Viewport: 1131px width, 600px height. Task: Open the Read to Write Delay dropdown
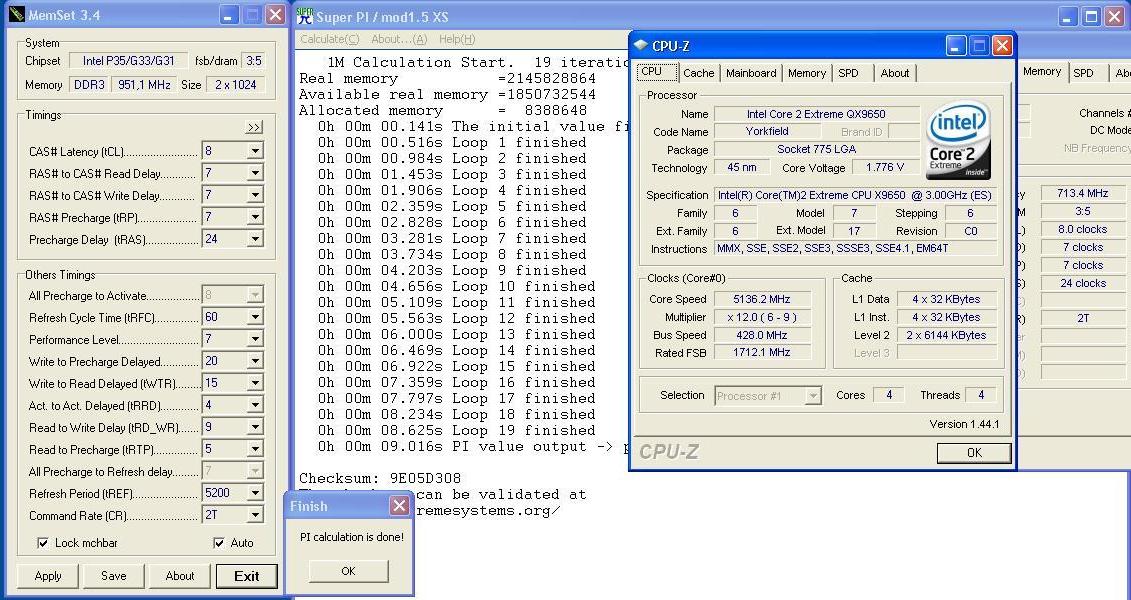255,427
